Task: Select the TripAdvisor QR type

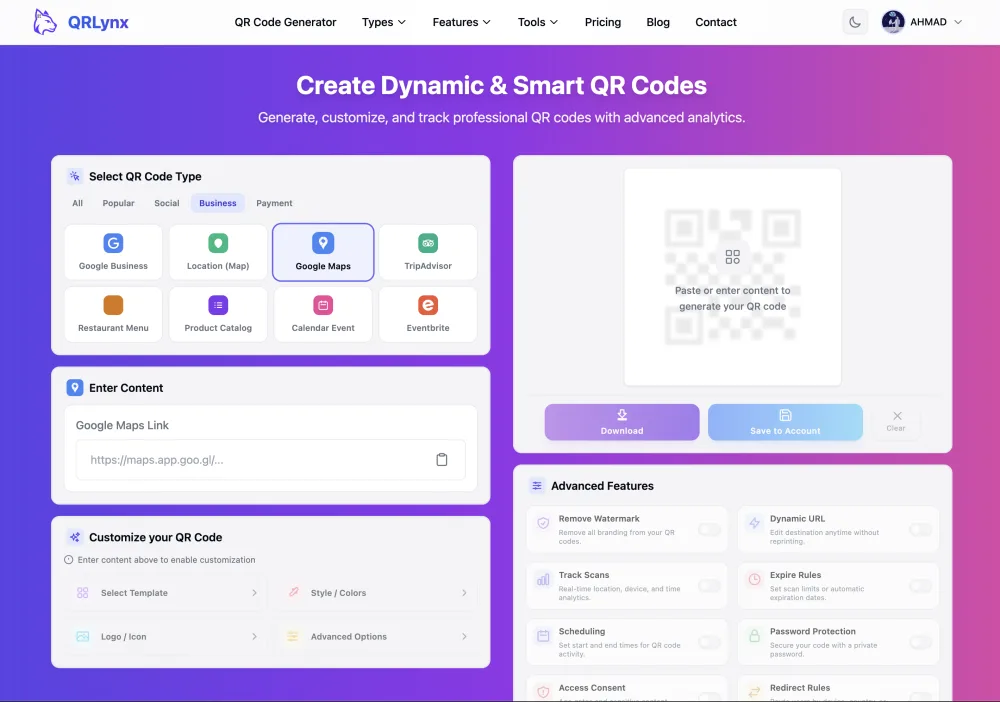Action: pos(428,252)
